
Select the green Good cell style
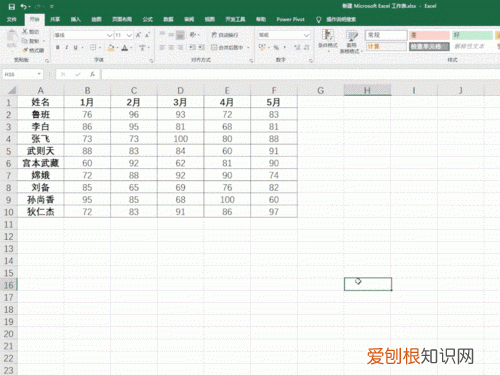472,35
